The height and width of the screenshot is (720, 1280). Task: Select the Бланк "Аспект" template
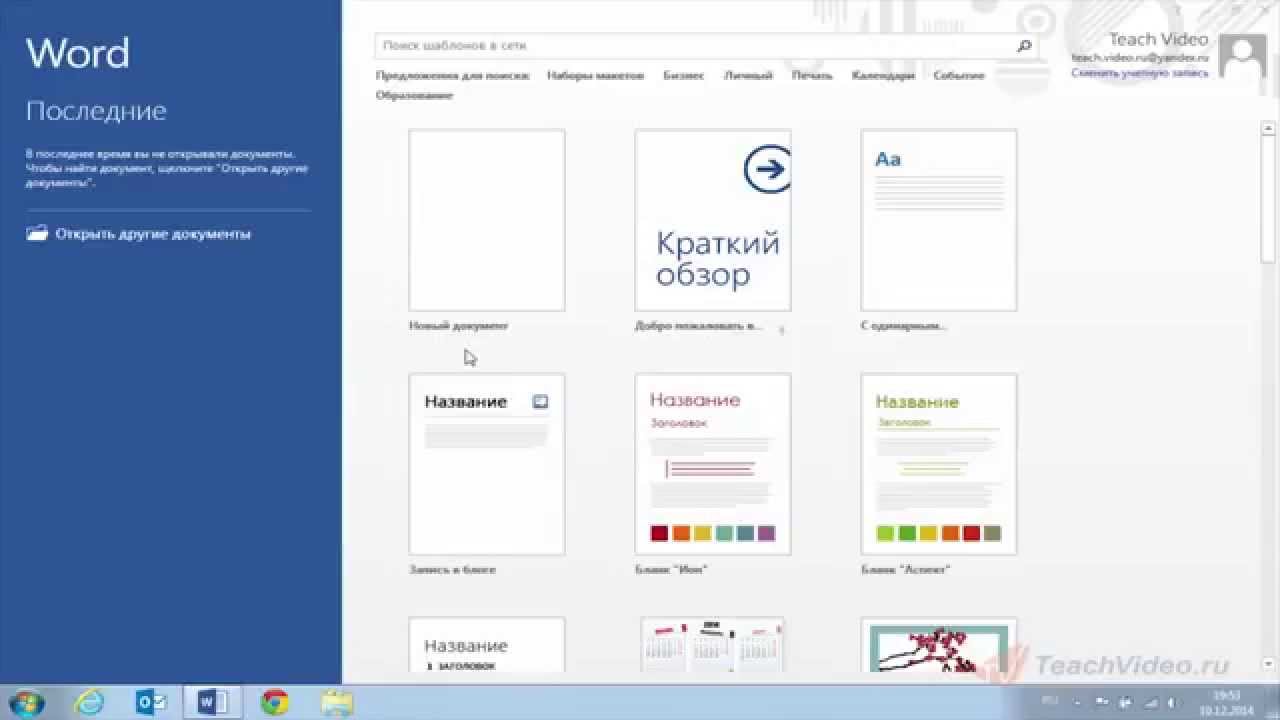(939, 464)
